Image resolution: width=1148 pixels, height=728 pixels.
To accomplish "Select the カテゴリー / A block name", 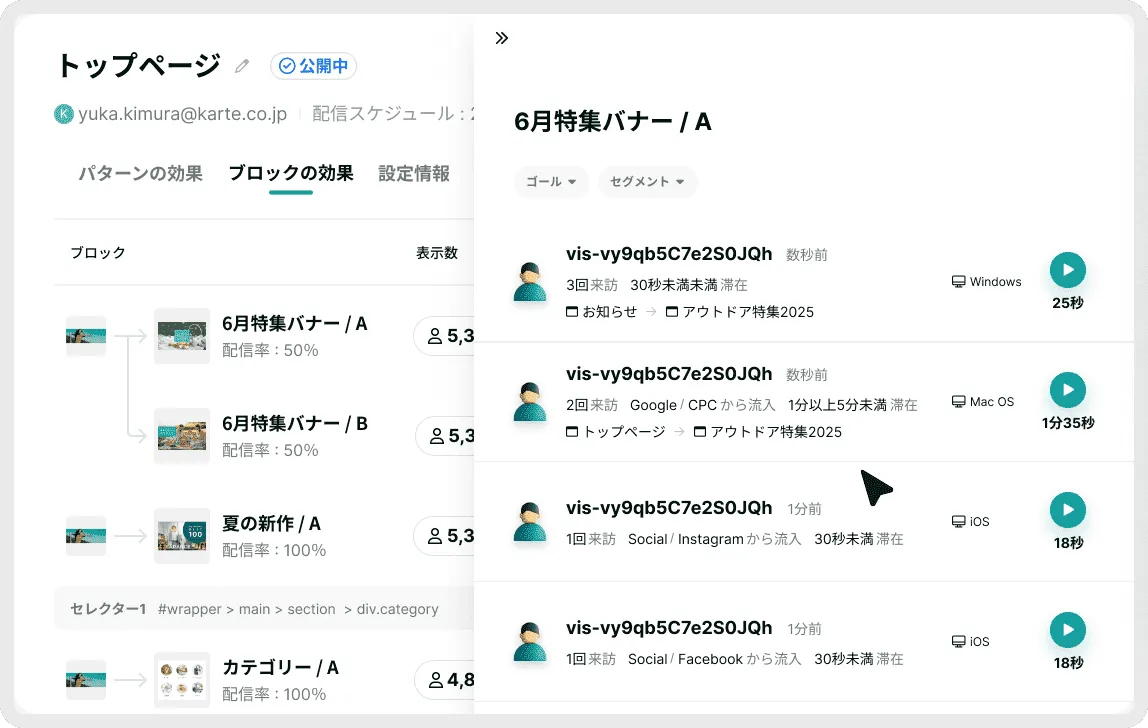I will click(x=280, y=667).
